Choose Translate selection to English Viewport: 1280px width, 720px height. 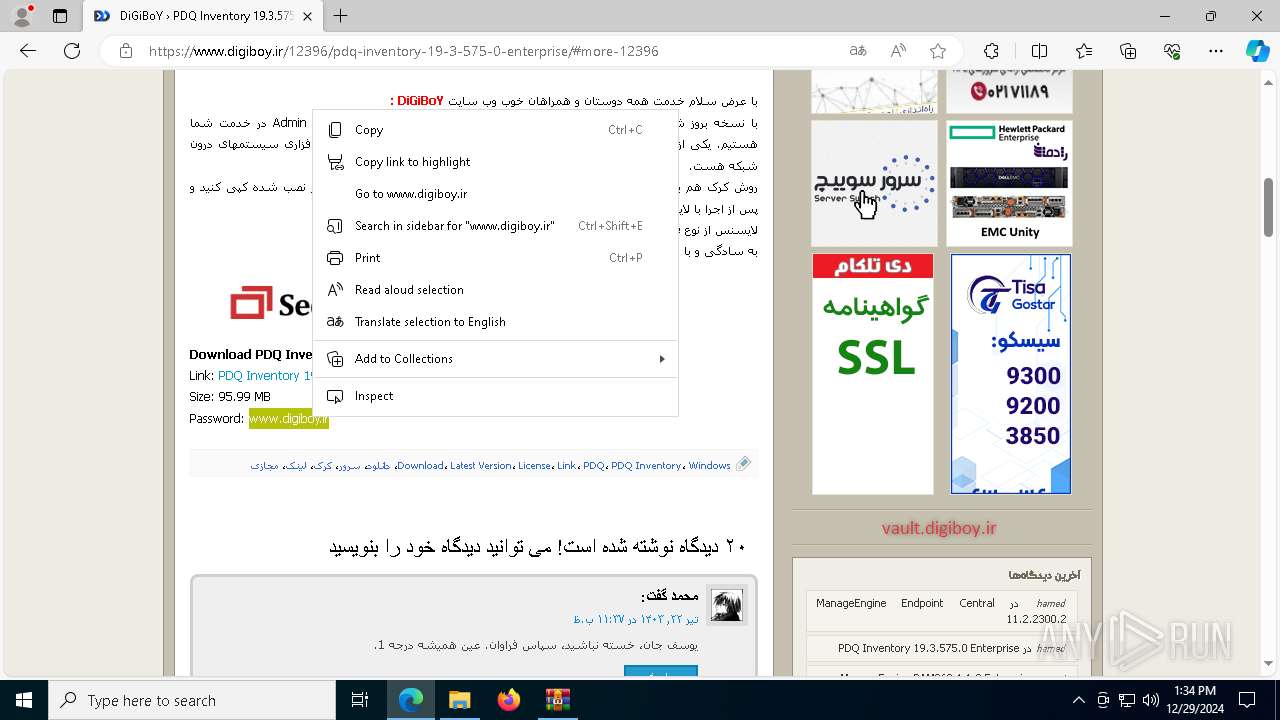point(495,322)
